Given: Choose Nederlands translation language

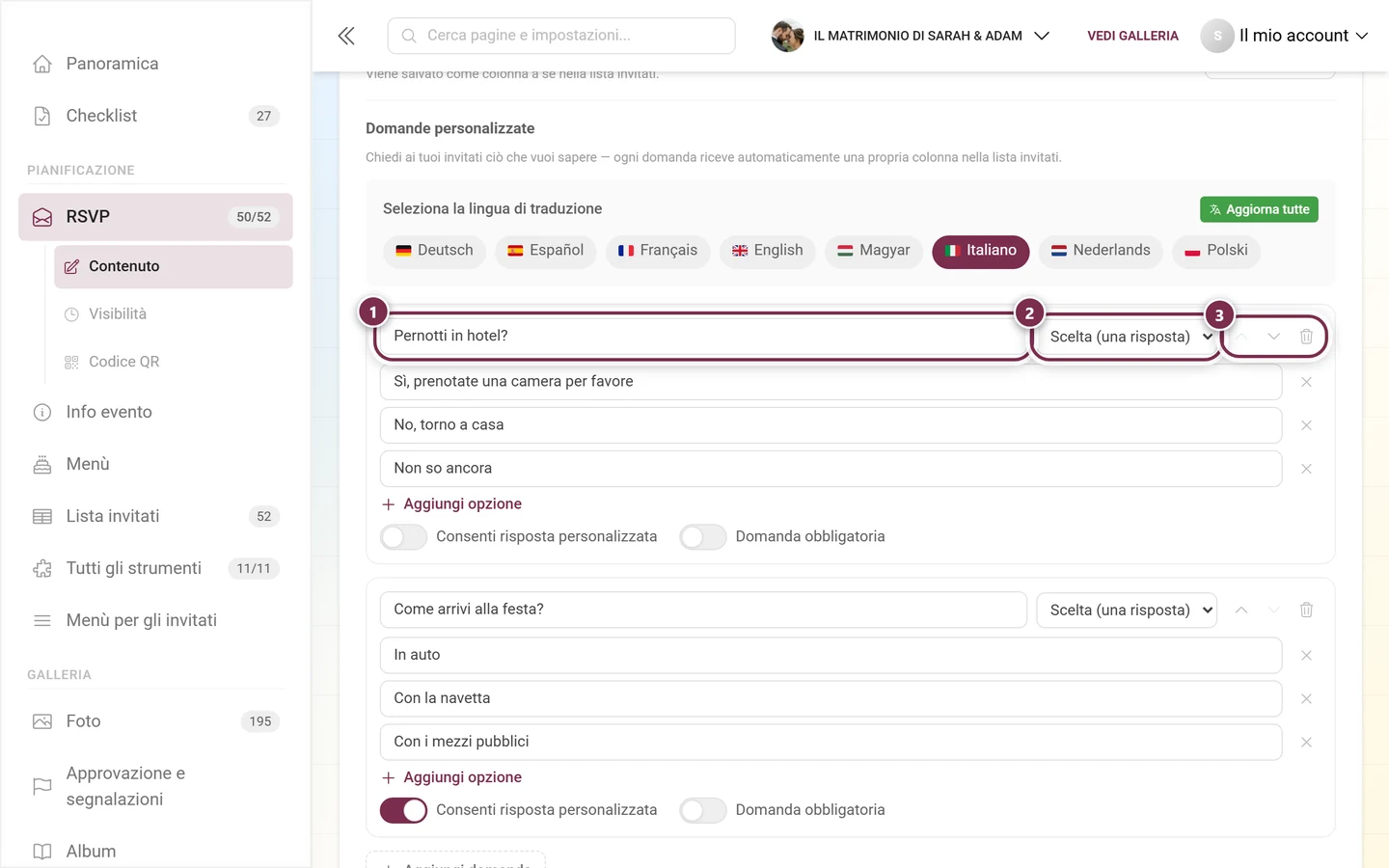Looking at the screenshot, I should 1101,251.
